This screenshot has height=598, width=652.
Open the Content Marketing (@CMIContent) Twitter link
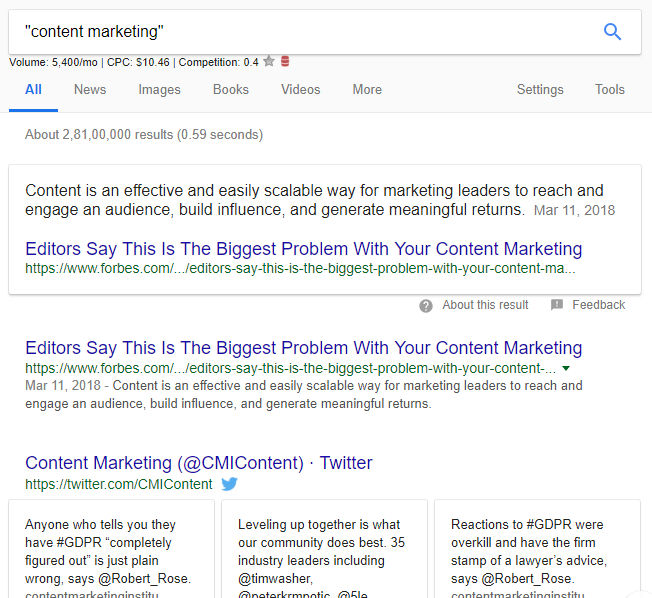198,463
